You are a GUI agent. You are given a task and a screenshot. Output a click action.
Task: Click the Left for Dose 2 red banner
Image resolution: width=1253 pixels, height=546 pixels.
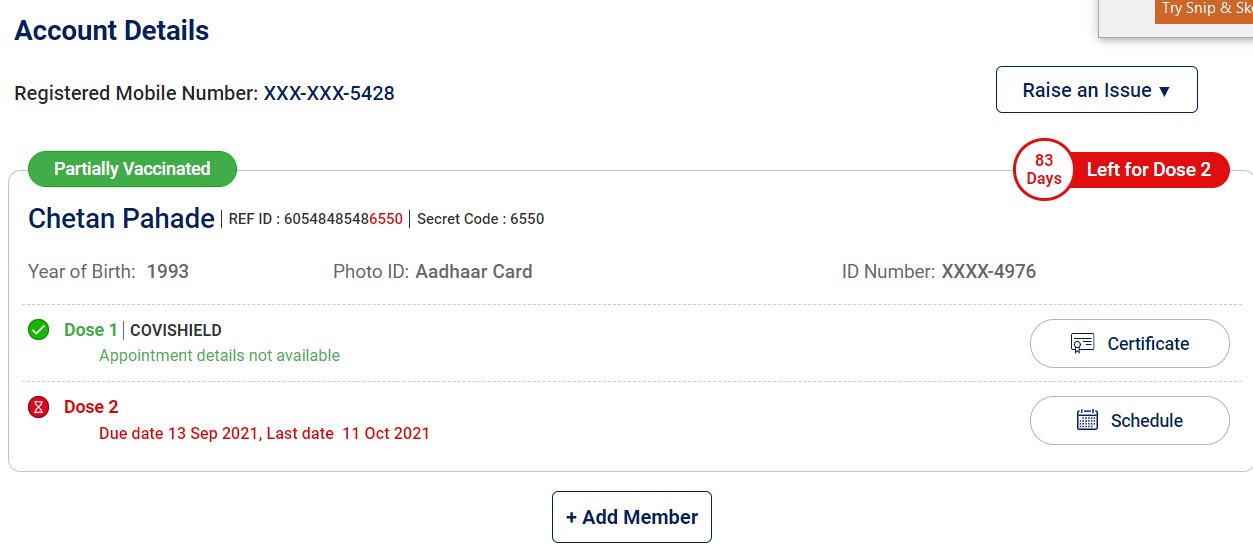click(1148, 169)
